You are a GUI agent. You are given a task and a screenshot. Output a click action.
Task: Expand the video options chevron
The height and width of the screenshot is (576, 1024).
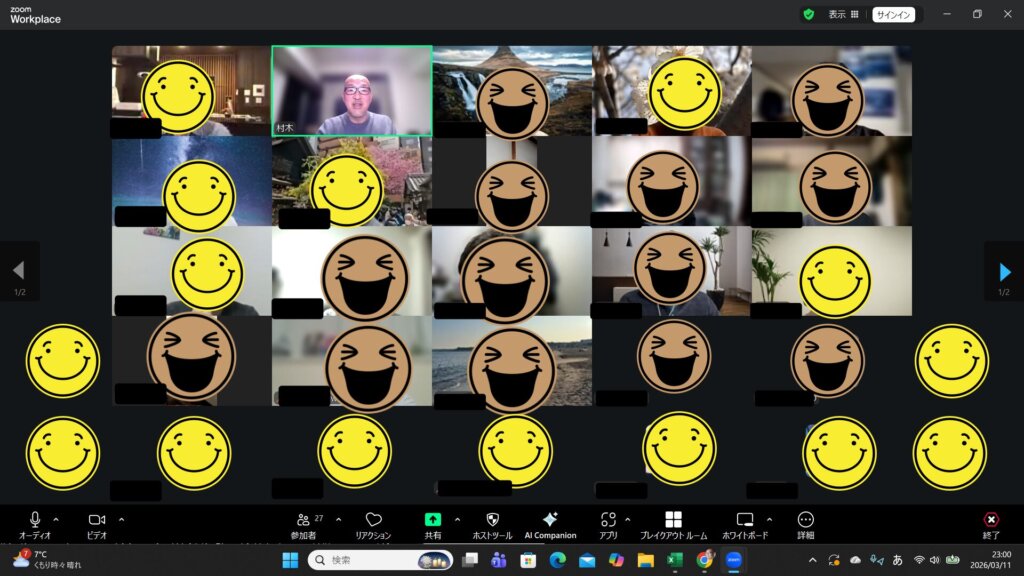pos(121,519)
